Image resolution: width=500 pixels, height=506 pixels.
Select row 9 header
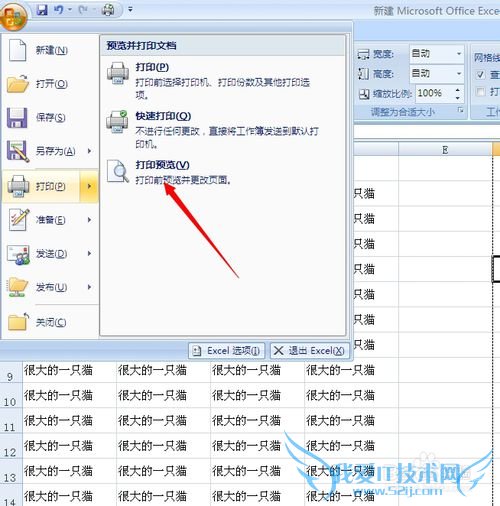(11, 371)
